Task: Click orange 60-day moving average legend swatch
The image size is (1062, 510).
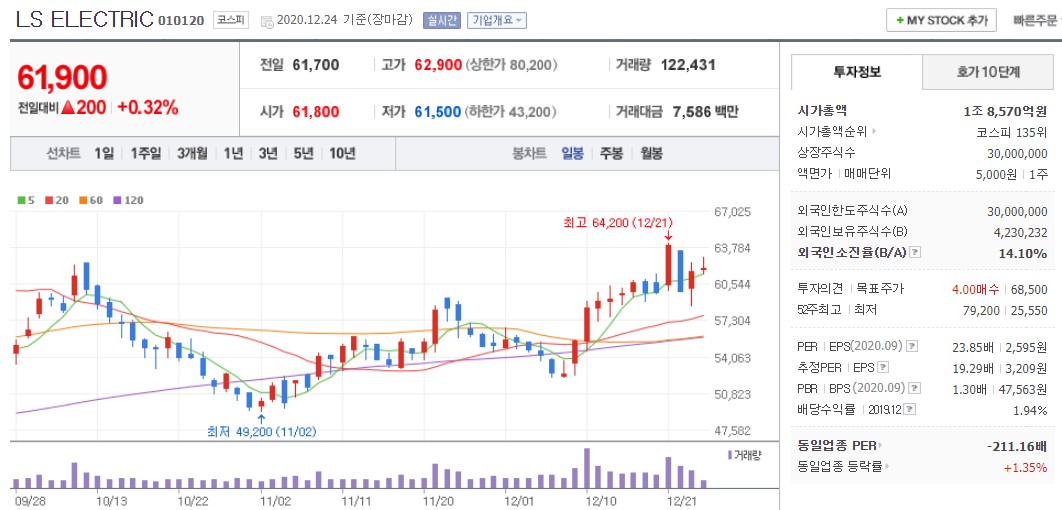Action: tap(83, 200)
